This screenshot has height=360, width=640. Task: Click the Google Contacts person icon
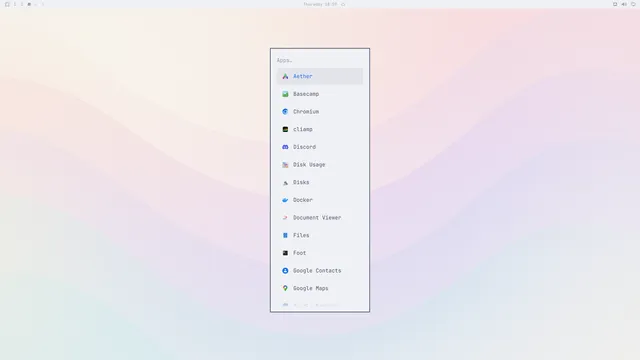(285, 271)
